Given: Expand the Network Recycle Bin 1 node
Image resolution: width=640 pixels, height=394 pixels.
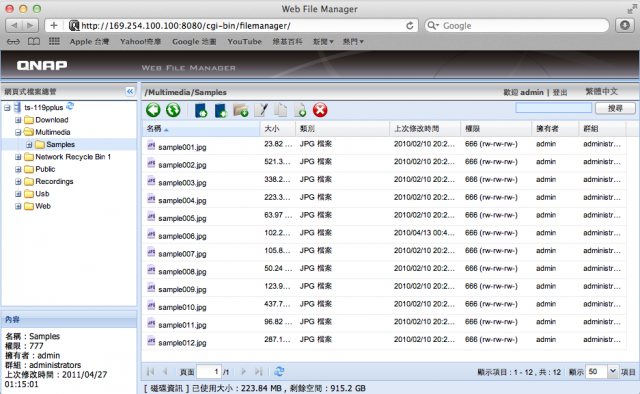Looking at the screenshot, I should (18, 157).
